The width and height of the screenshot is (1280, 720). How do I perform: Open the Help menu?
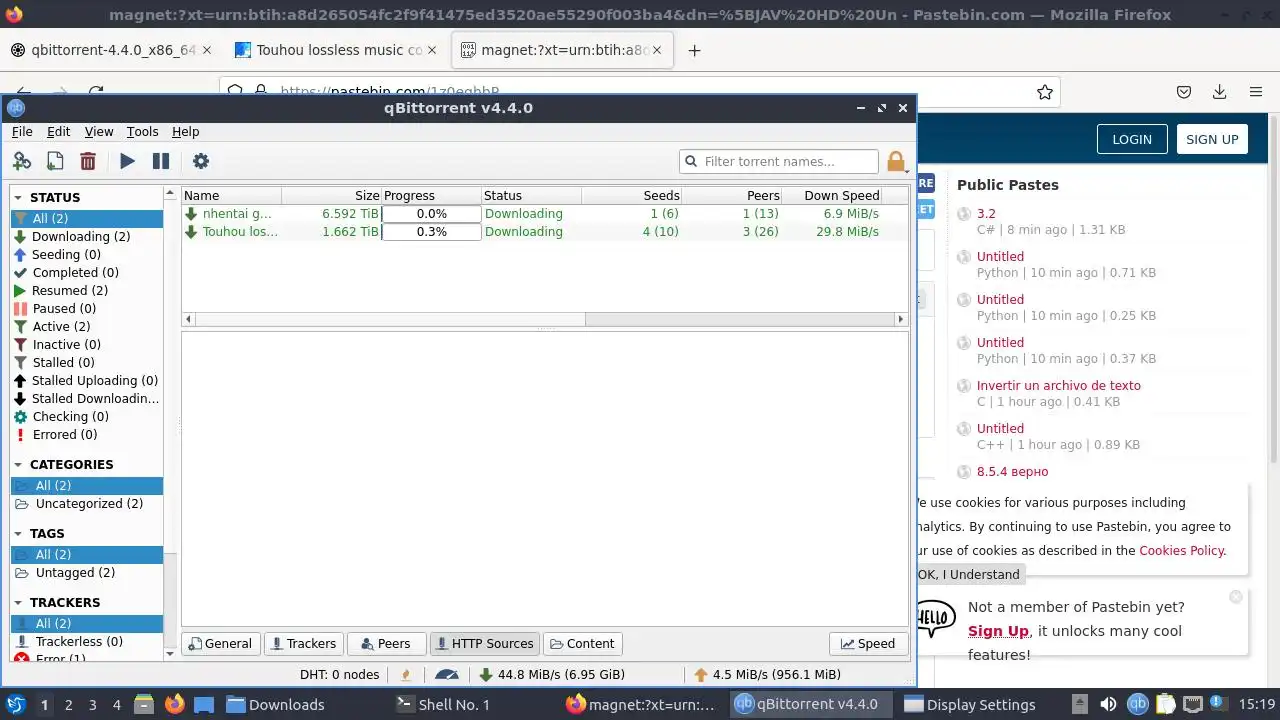point(185,132)
